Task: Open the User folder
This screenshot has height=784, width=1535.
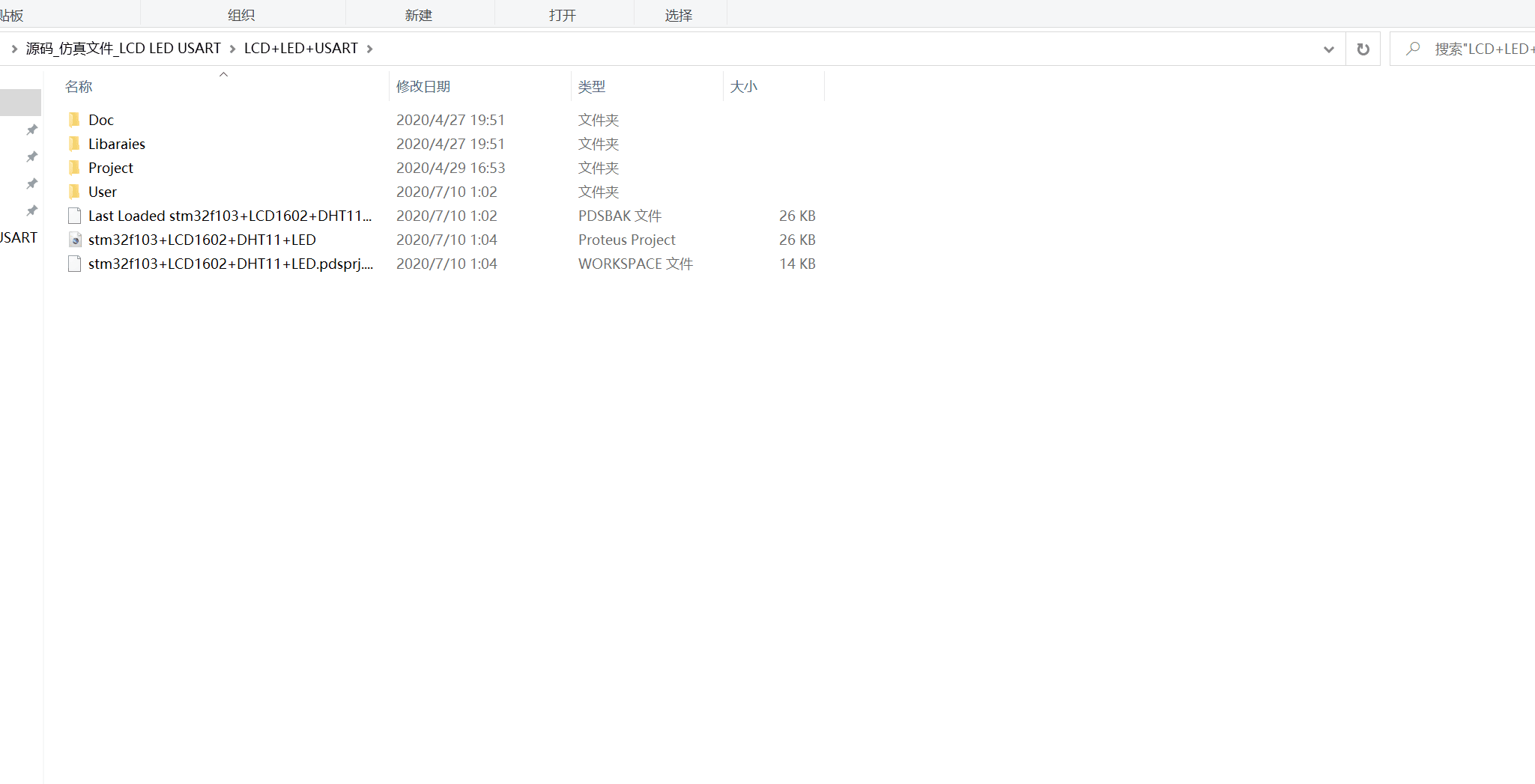Action: point(103,192)
